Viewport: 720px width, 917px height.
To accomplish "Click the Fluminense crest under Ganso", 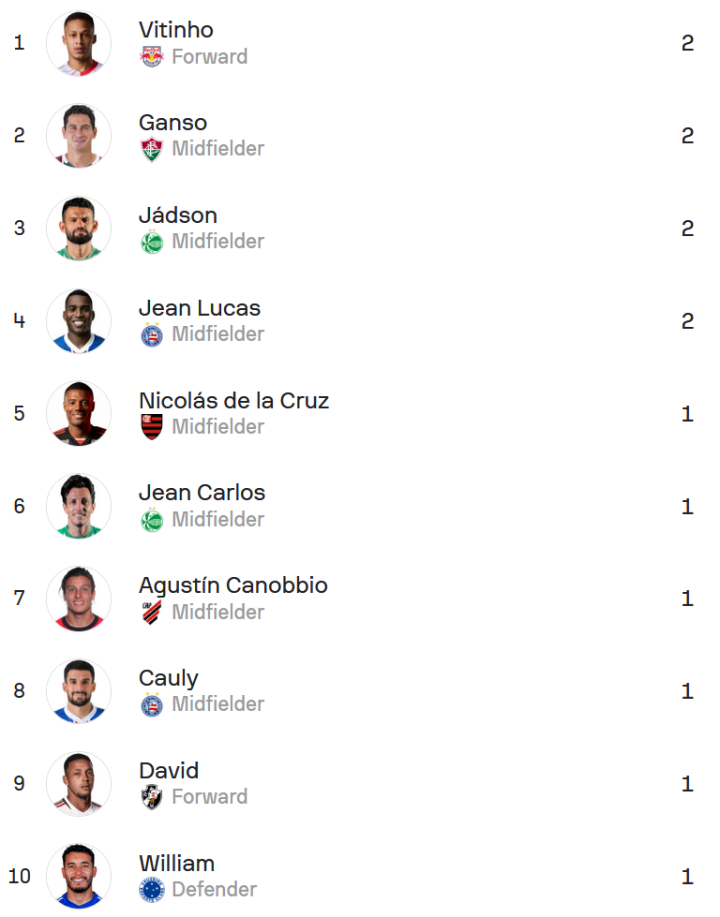I will tap(151, 149).
